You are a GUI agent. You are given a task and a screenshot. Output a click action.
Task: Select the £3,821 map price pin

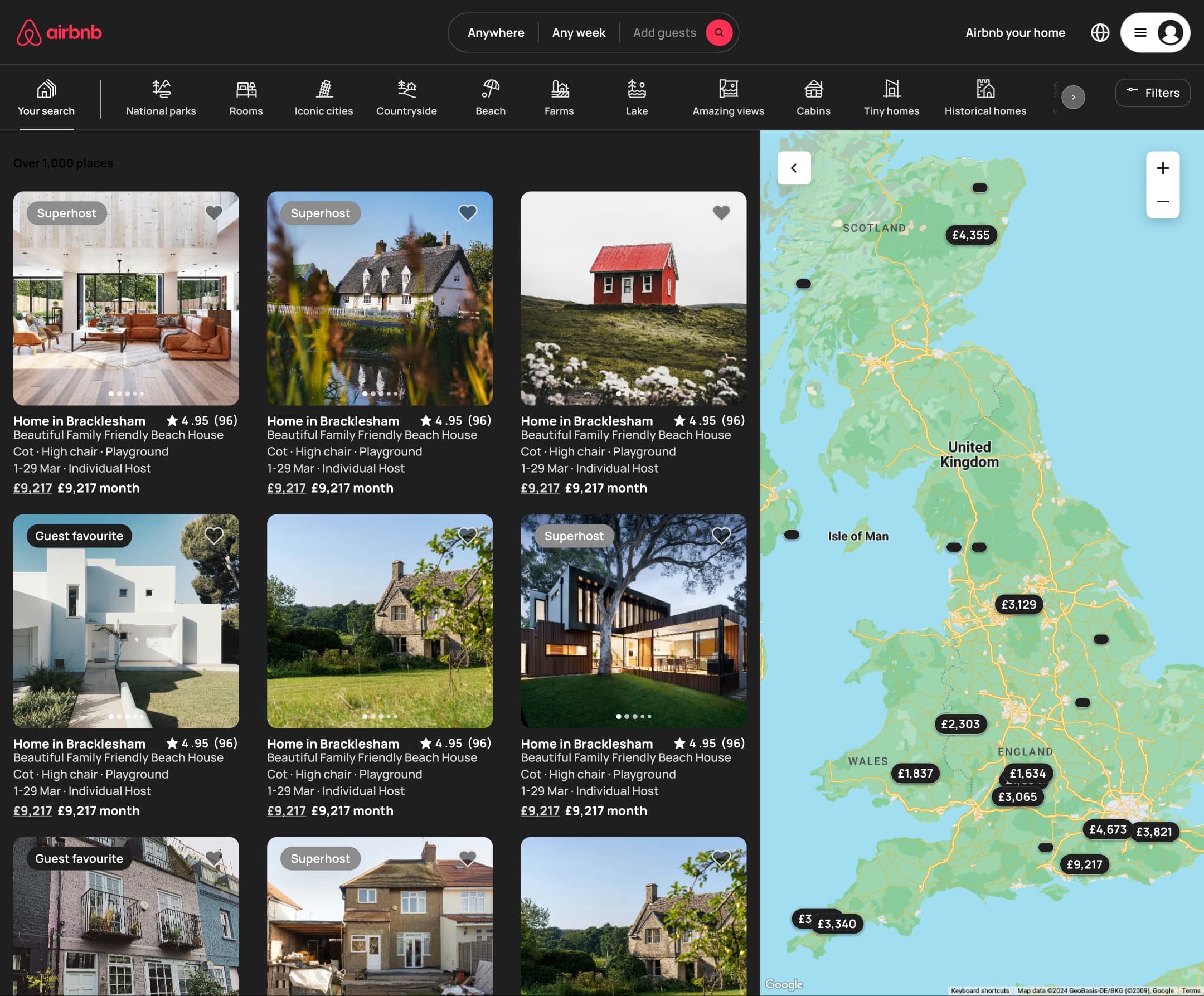[1154, 832]
